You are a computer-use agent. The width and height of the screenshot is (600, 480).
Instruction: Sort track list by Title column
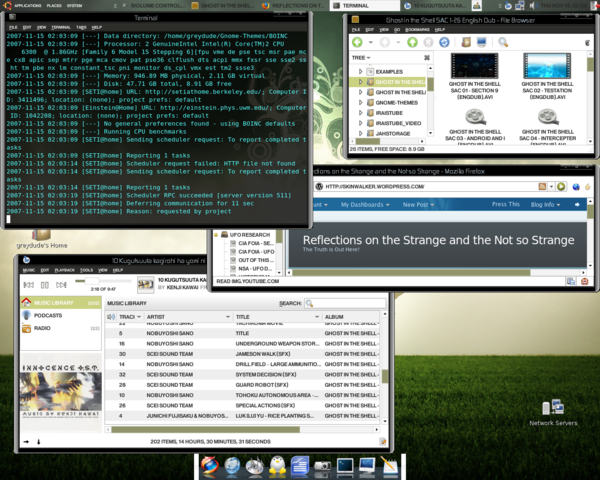pyautogui.click(x=277, y=317)
